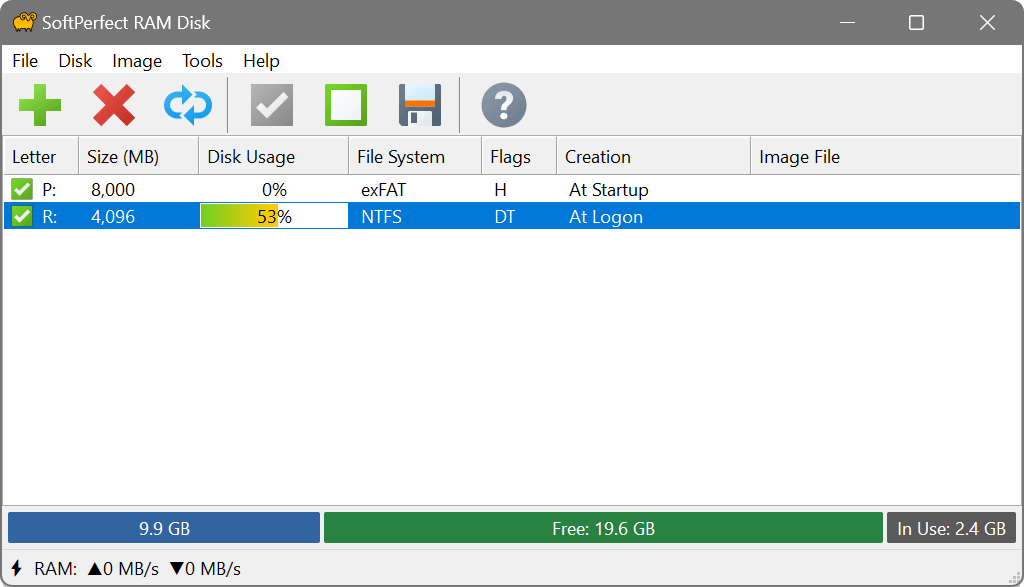The width and height of the screenshot is (1024, 587).
Task: Mount the disk using the checkmark icon
Action: 271,105
